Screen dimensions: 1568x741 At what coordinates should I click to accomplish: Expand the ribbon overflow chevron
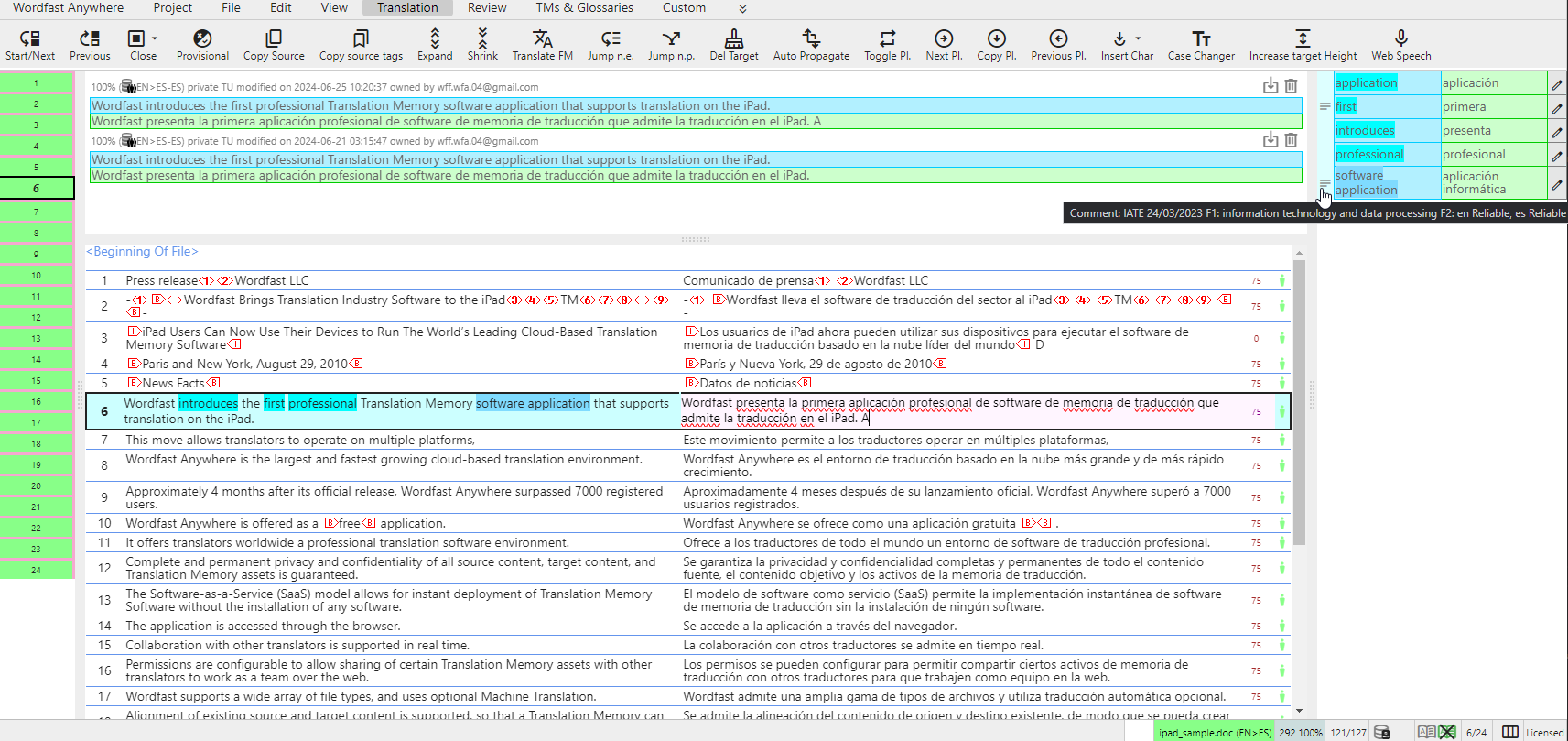(742, 8)
